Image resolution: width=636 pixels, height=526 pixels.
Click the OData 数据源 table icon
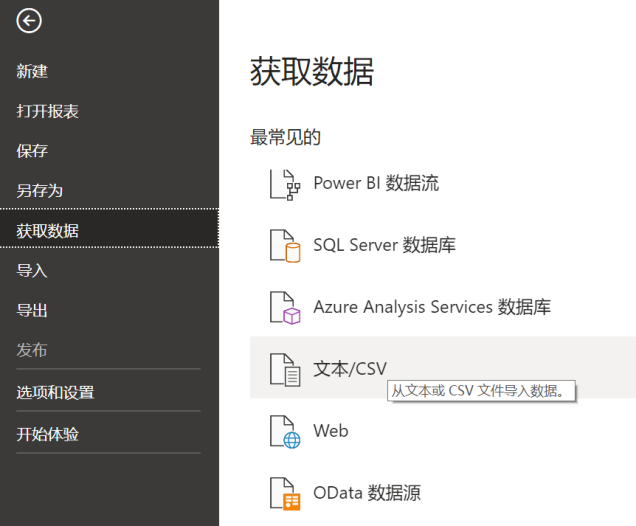(285, 494)
